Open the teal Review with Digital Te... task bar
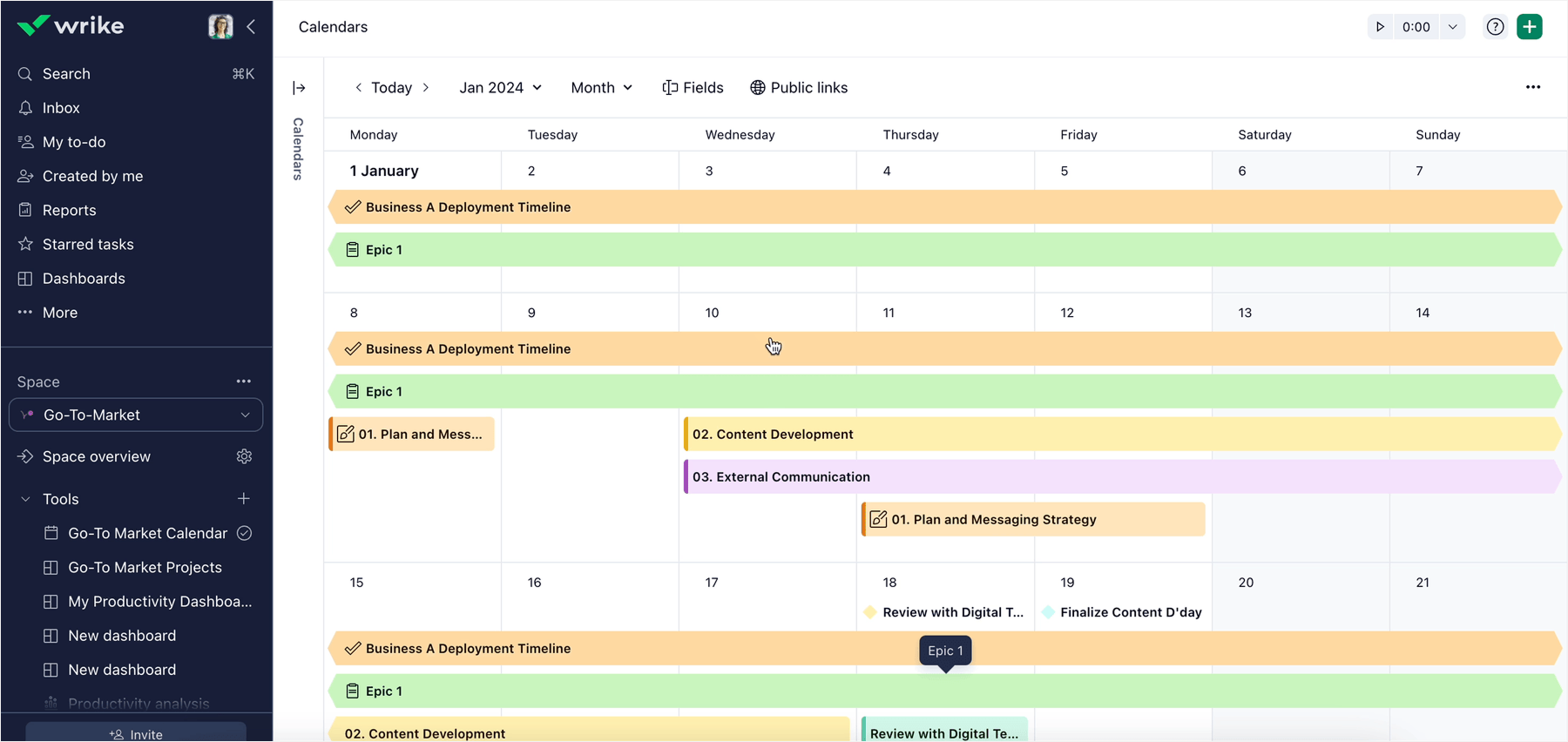This screenshot has height=742, width=1568. (x=944, y=730)
